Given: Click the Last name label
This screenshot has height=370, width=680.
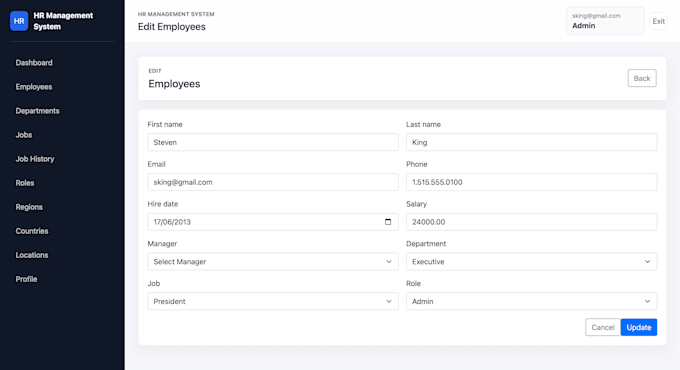Looking at the screenshot, I should pos(423,124).
